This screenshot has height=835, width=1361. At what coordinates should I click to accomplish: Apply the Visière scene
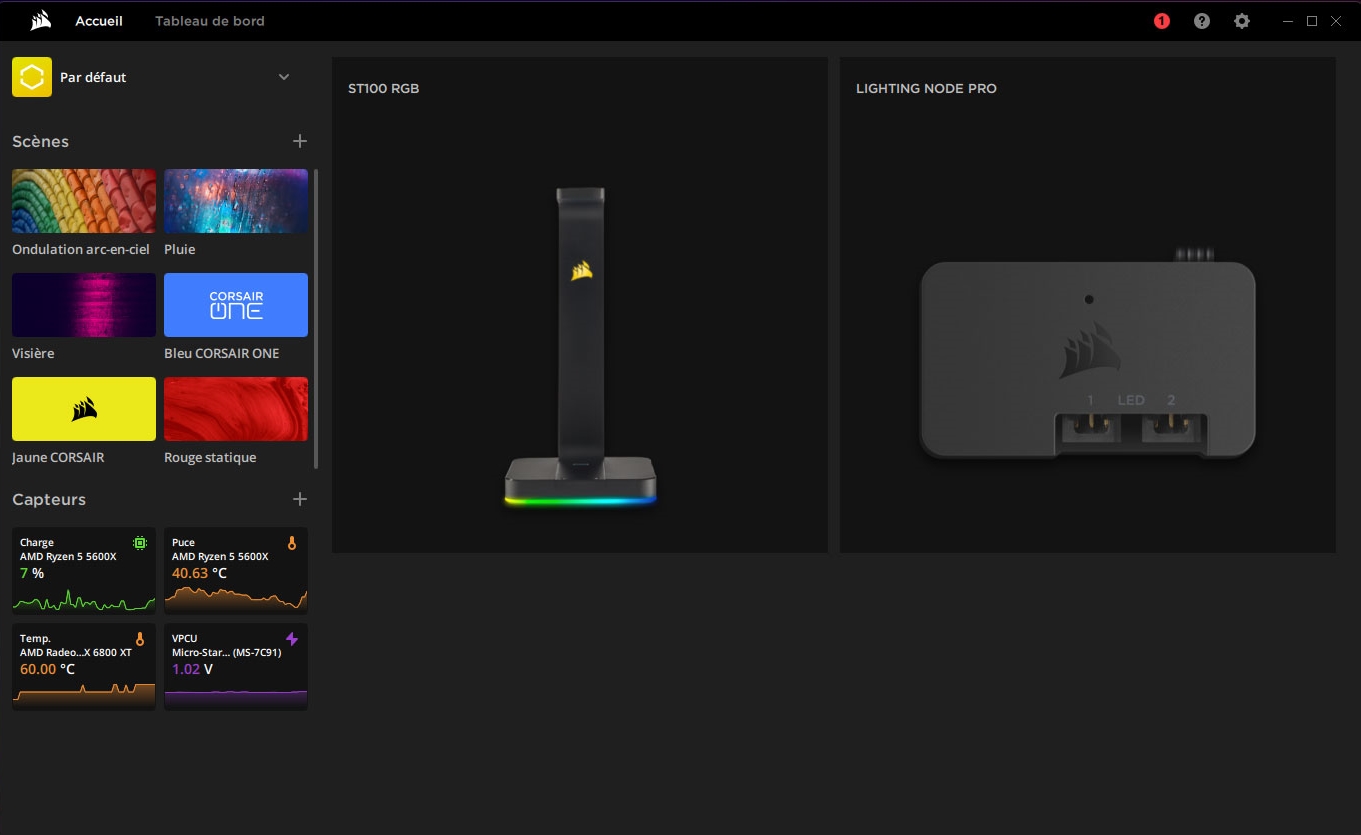84,305
